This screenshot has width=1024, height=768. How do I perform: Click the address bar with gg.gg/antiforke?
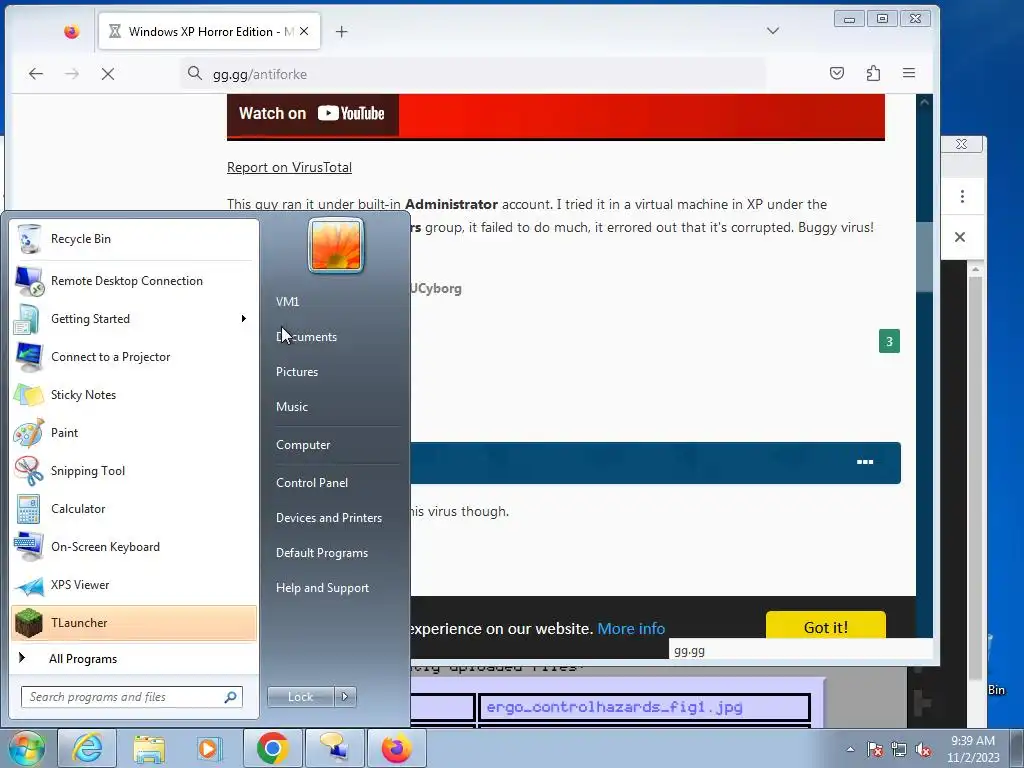tap(473, 74)
